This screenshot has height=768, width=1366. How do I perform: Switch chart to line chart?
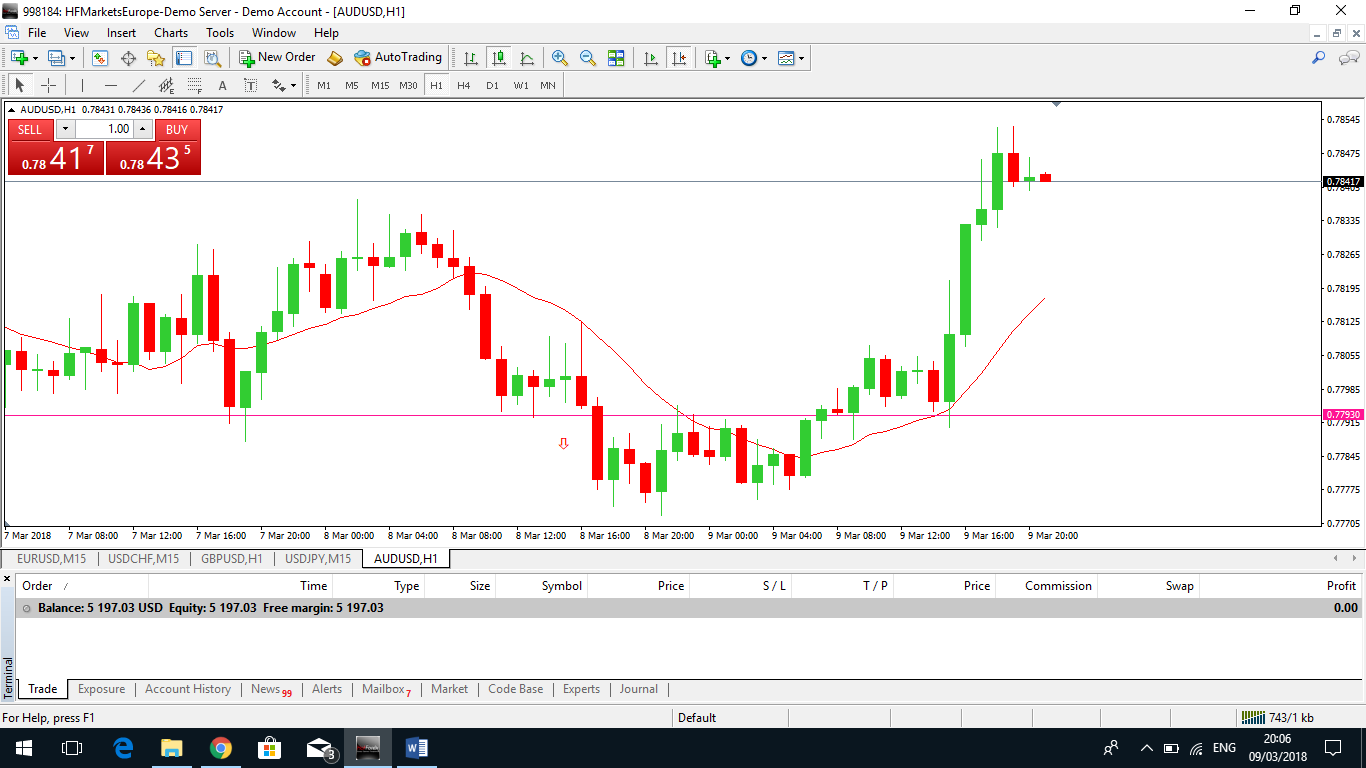(x=526, y=58)
